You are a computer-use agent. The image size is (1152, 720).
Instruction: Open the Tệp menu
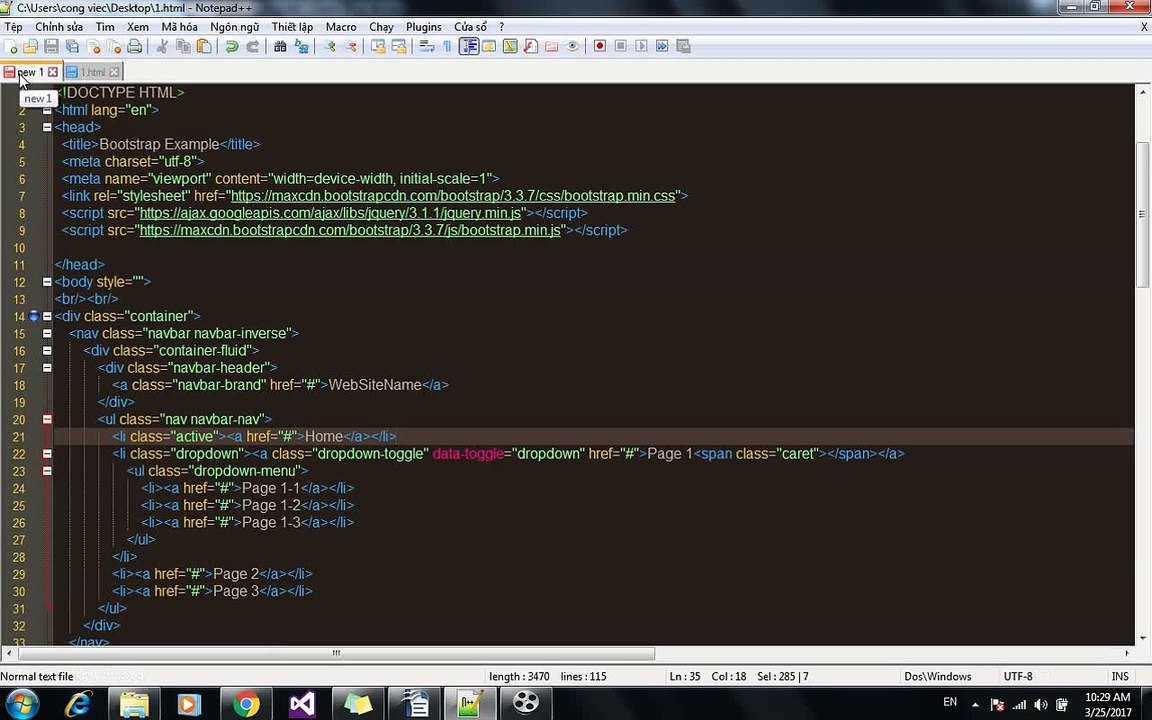click(x=13, y=26)
